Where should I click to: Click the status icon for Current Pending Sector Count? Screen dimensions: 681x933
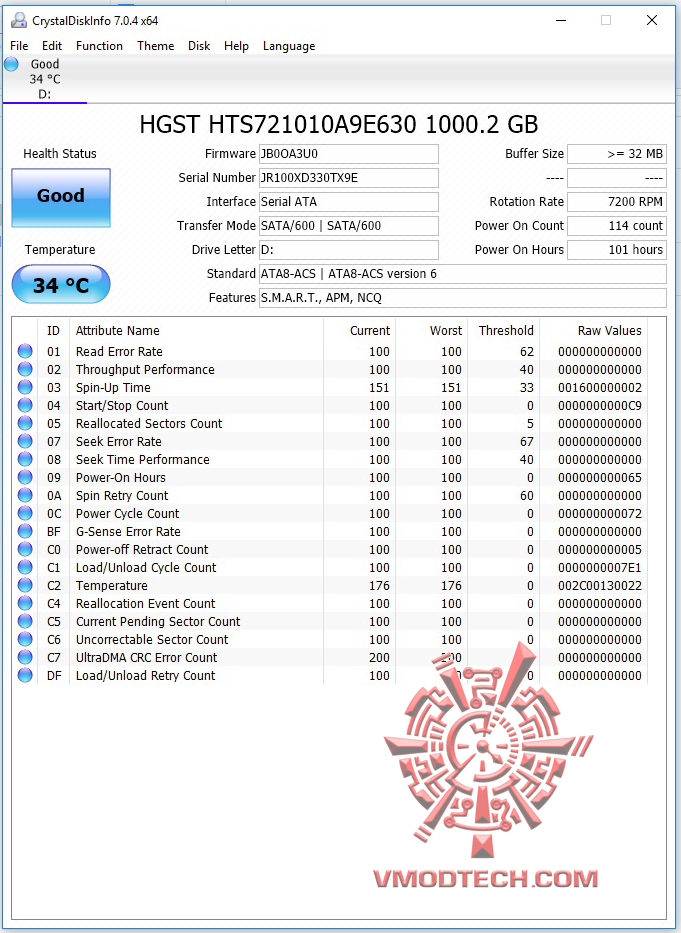(x=25, y=621)
